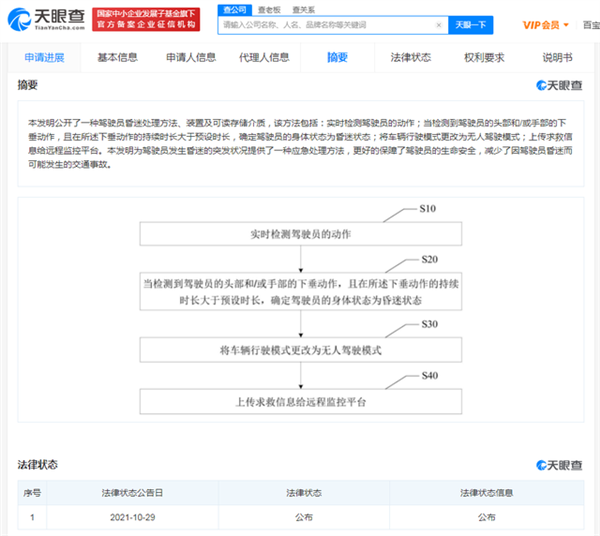This screenshot has width=600, height=536.
Task: Open the 权利要求 tab
Action: [x=484, y=58]
